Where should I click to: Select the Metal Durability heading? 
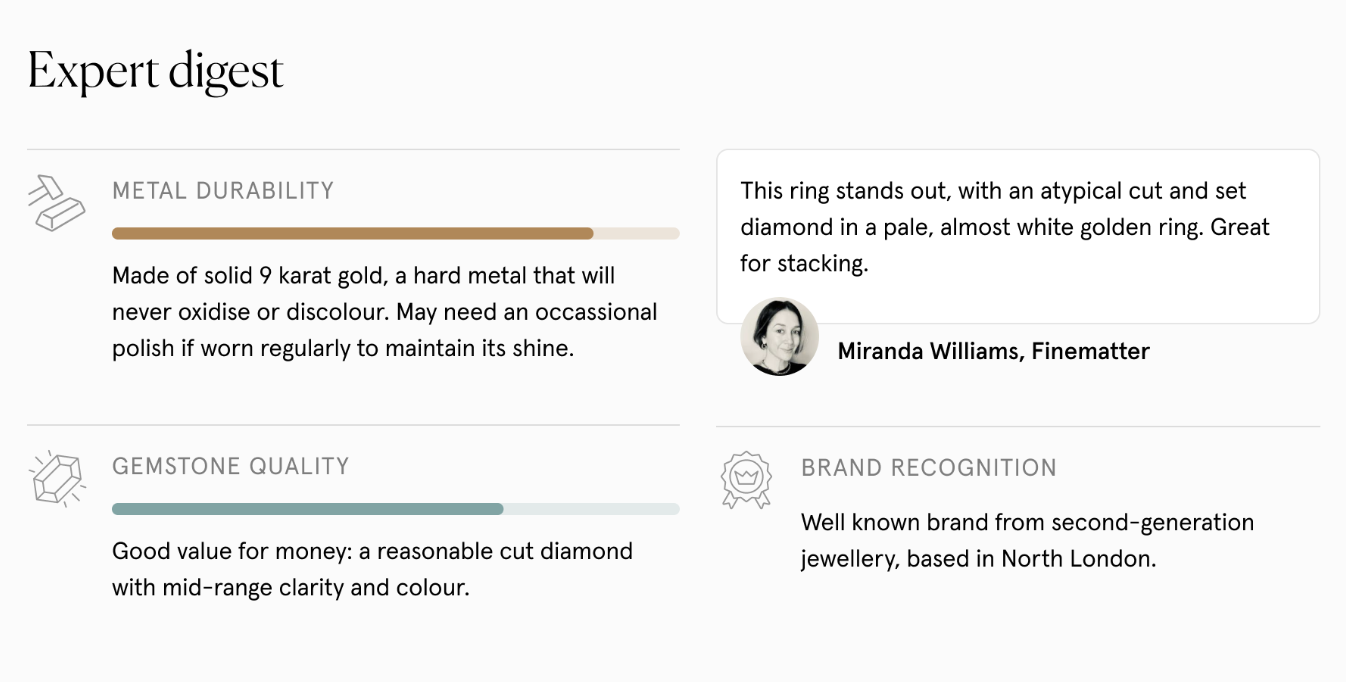223,190
